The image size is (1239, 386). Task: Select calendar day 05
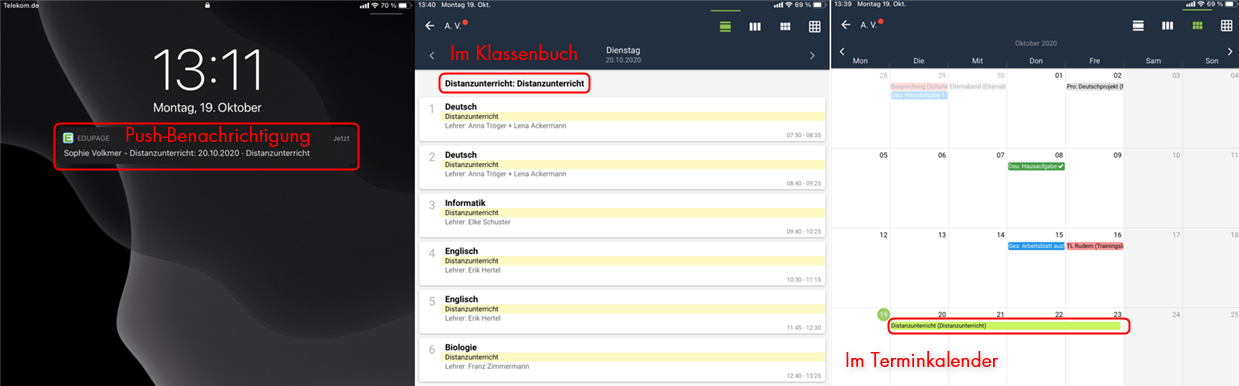click(x=883, y=155)
